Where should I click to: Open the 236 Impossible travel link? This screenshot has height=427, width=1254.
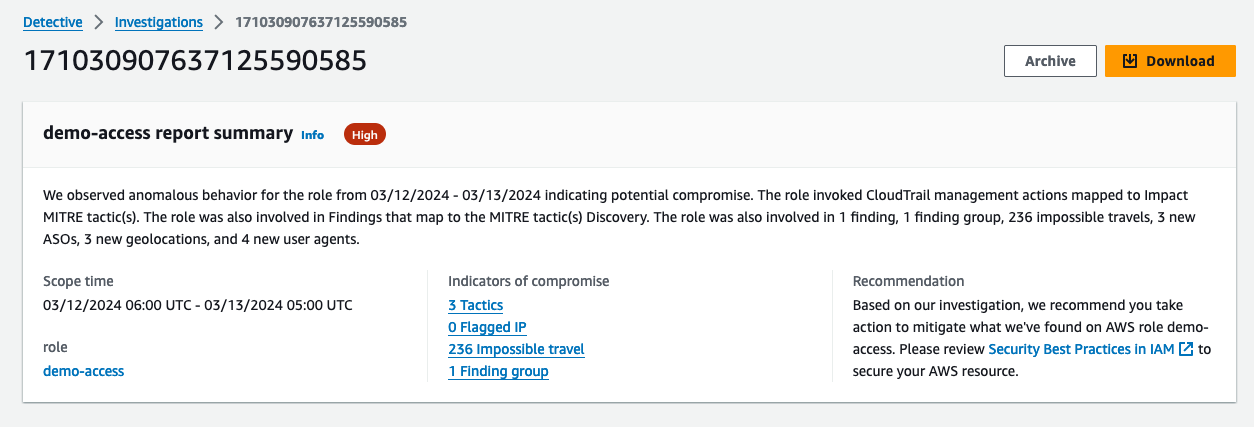click(x=516, y=349)
